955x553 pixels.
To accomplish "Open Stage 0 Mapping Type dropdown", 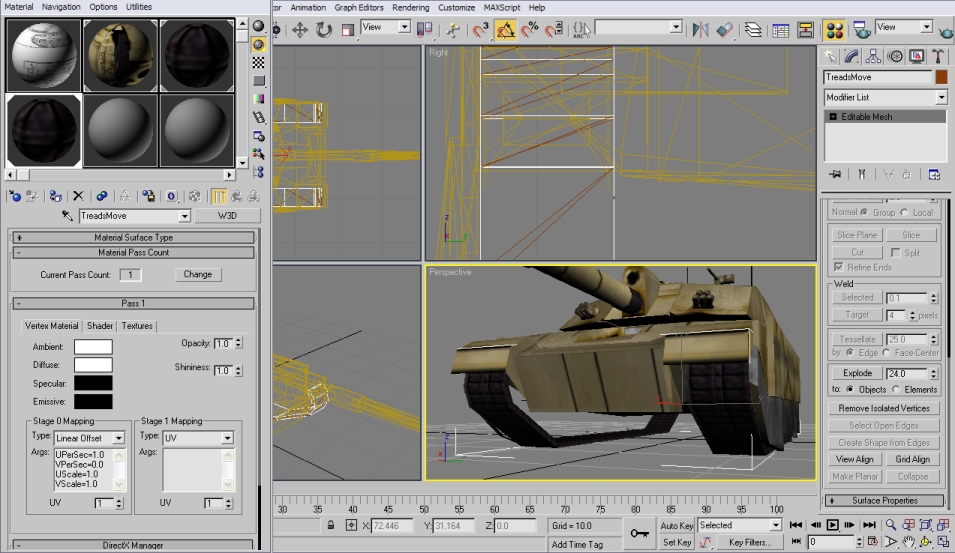I will pyautogui.click(x=119, y=438).
